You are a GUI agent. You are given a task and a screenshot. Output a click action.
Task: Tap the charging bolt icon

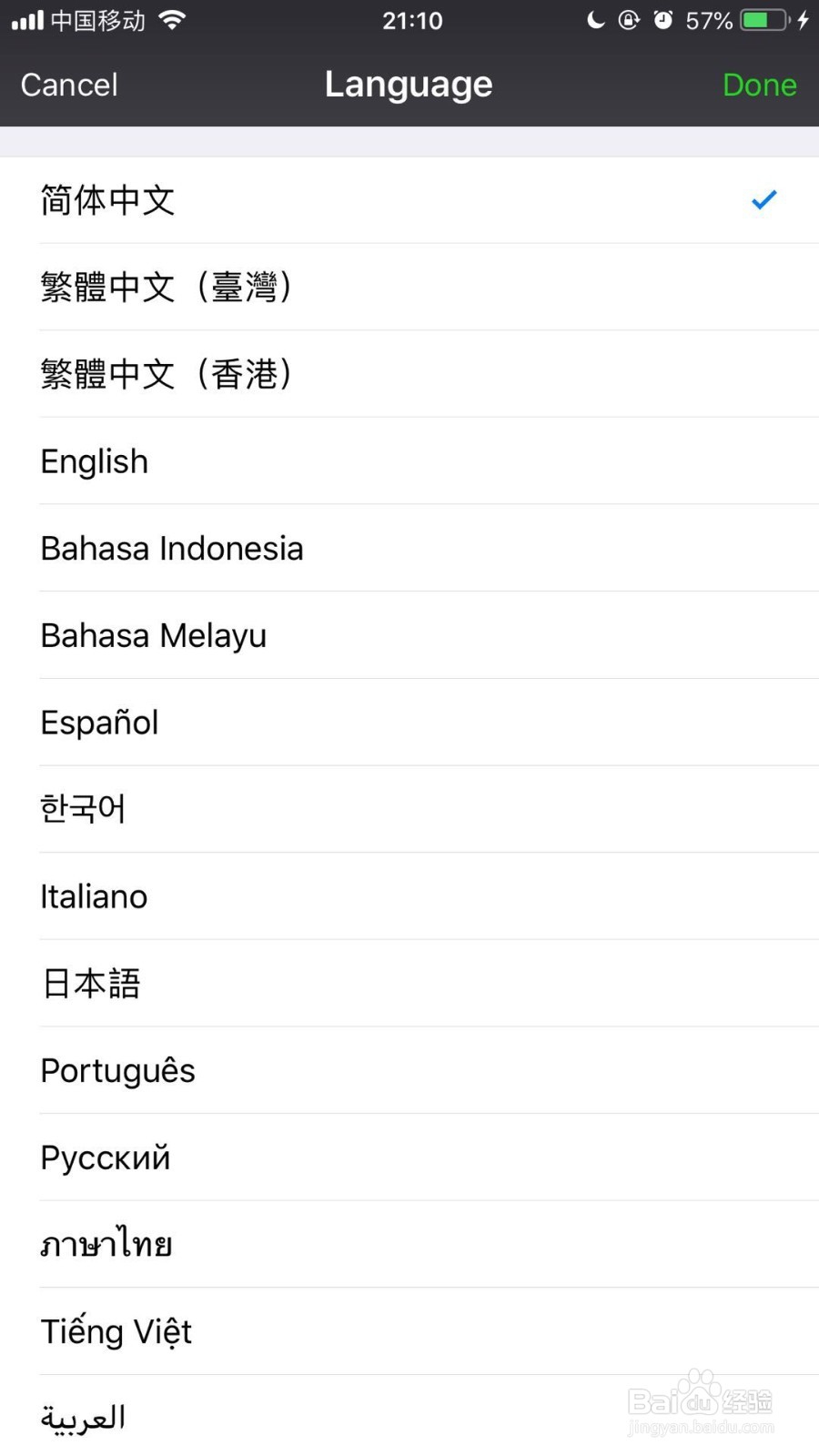click(x=803, y=20)
